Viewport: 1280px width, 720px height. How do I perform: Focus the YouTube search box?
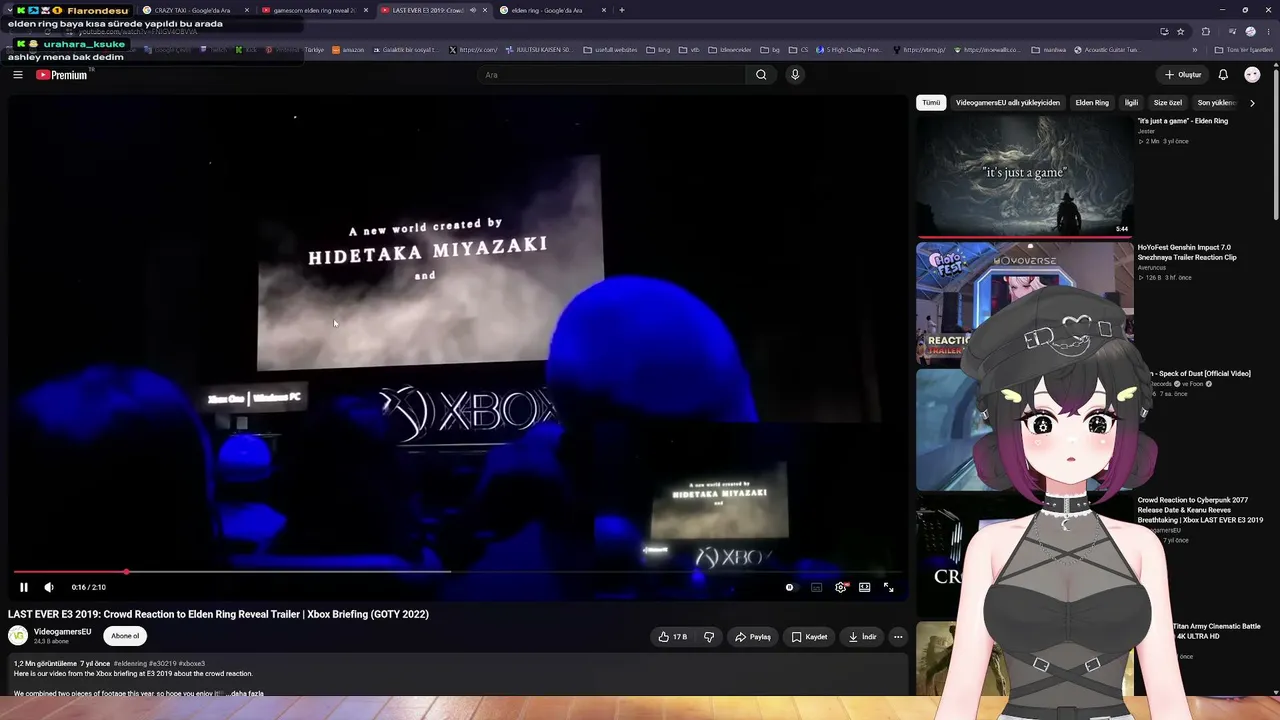(610, 75)
